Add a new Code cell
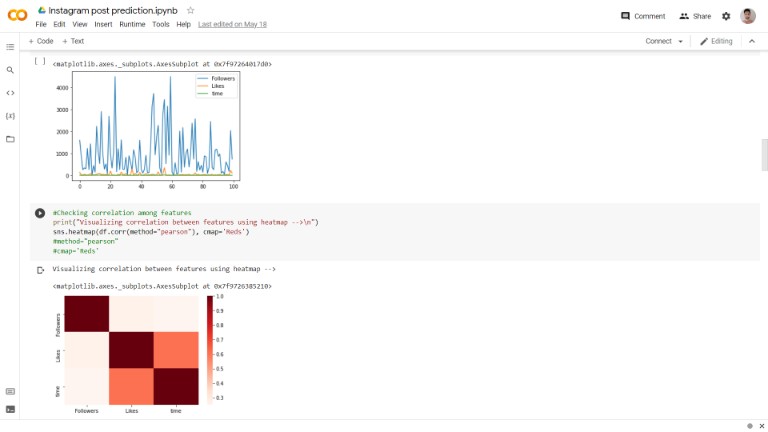 point(41,41)
